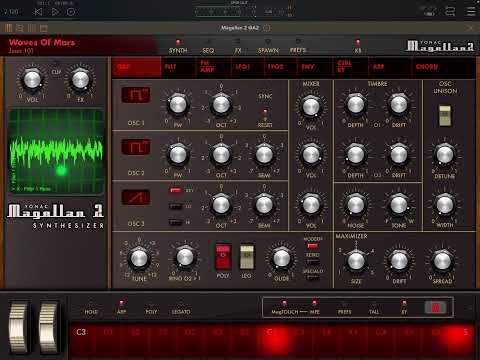Open keyboard PREFS button
Image resolution: width=480 pixels, height=360 pixels.
[x=344, y=308]
